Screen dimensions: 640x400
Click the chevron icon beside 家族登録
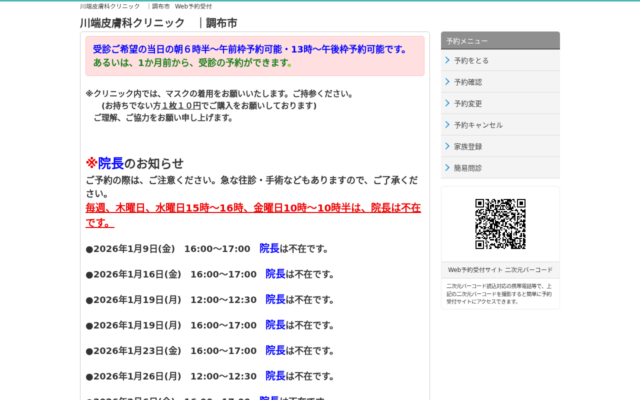click(x=447, y=146)
